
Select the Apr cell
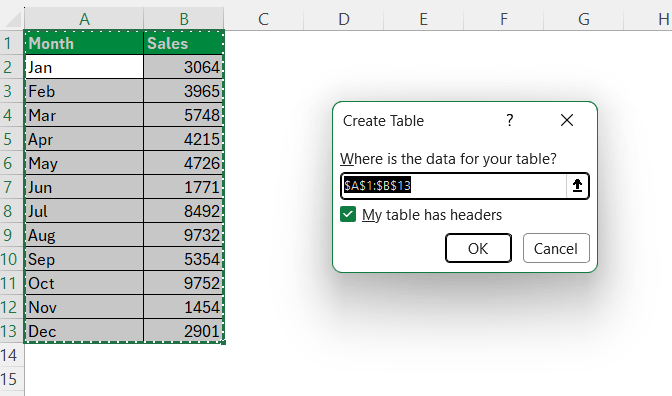(84, 139)
